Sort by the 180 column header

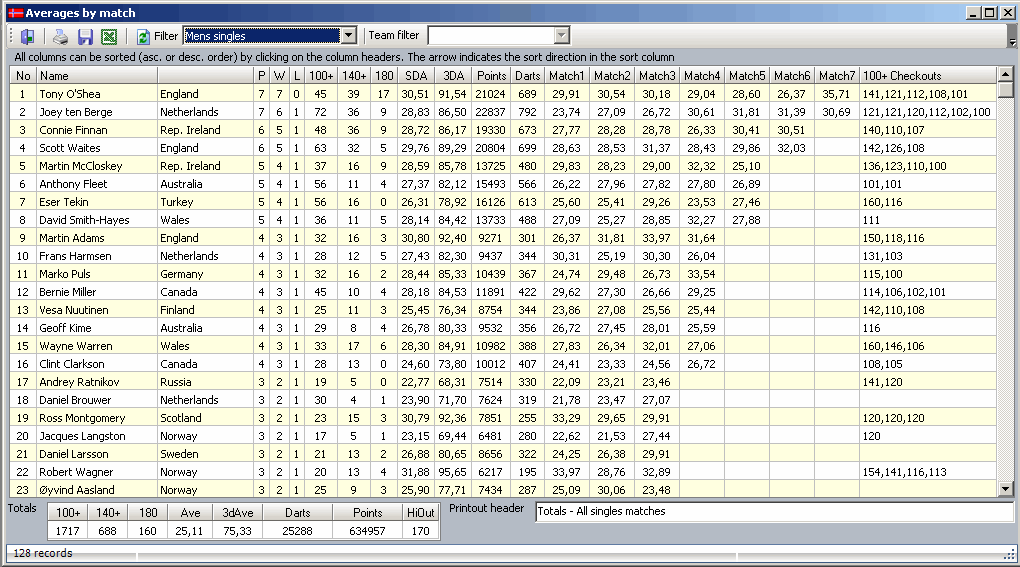click(383, 76)
